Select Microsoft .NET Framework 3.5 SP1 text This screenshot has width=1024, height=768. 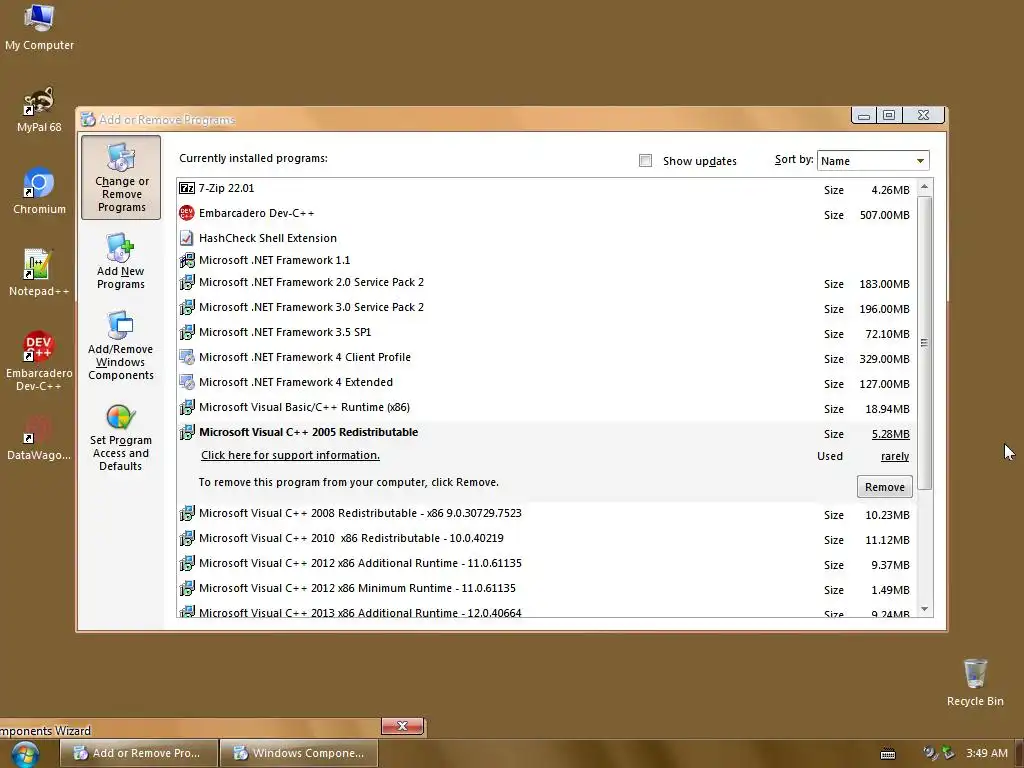click(285, 332)
